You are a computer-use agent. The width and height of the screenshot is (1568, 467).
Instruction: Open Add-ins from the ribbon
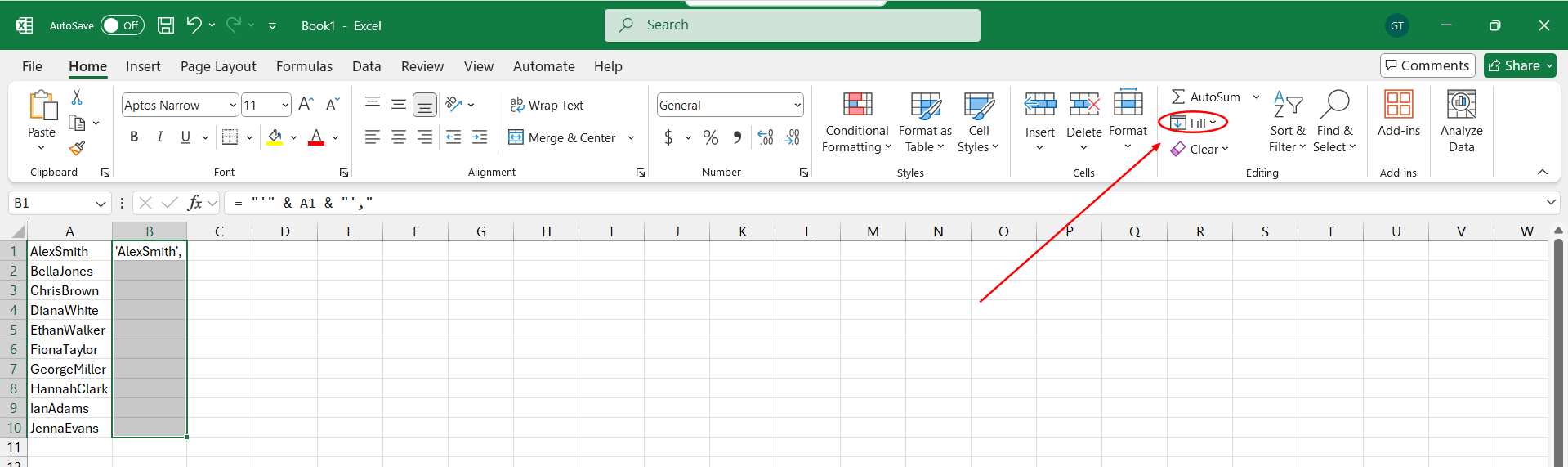tap(1398, 114)
